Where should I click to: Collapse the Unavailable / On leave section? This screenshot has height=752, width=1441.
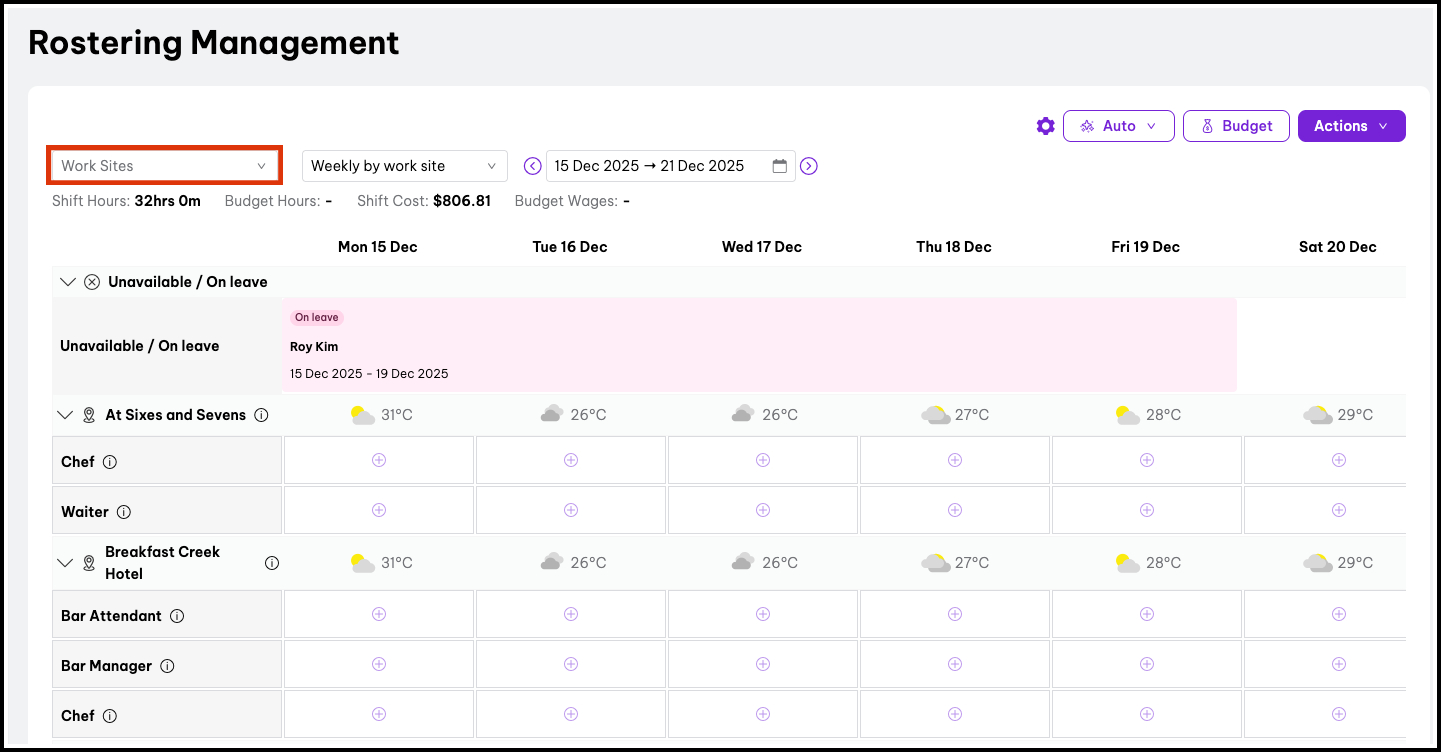68,282
